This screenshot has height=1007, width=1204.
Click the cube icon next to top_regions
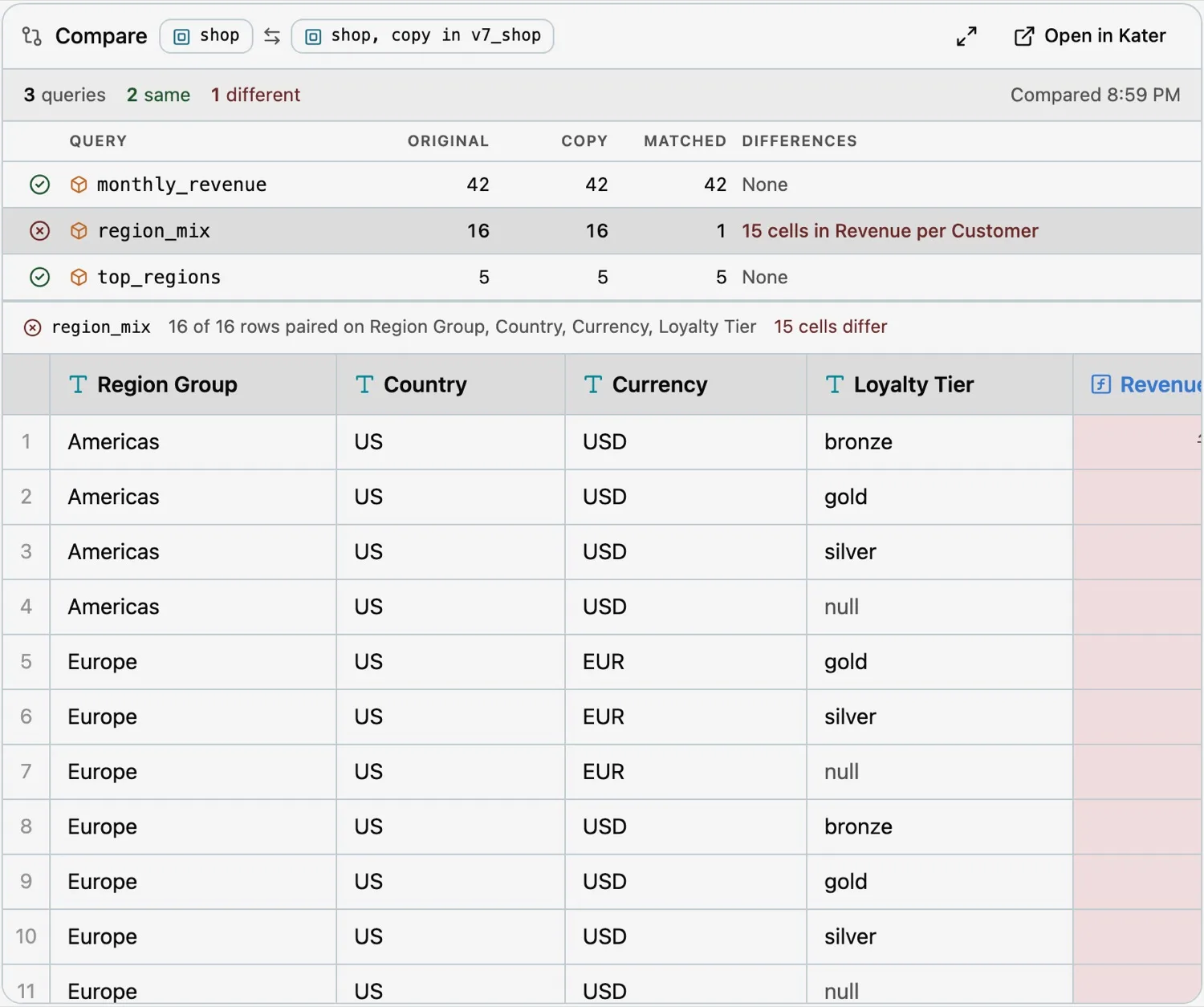[79, 278]
